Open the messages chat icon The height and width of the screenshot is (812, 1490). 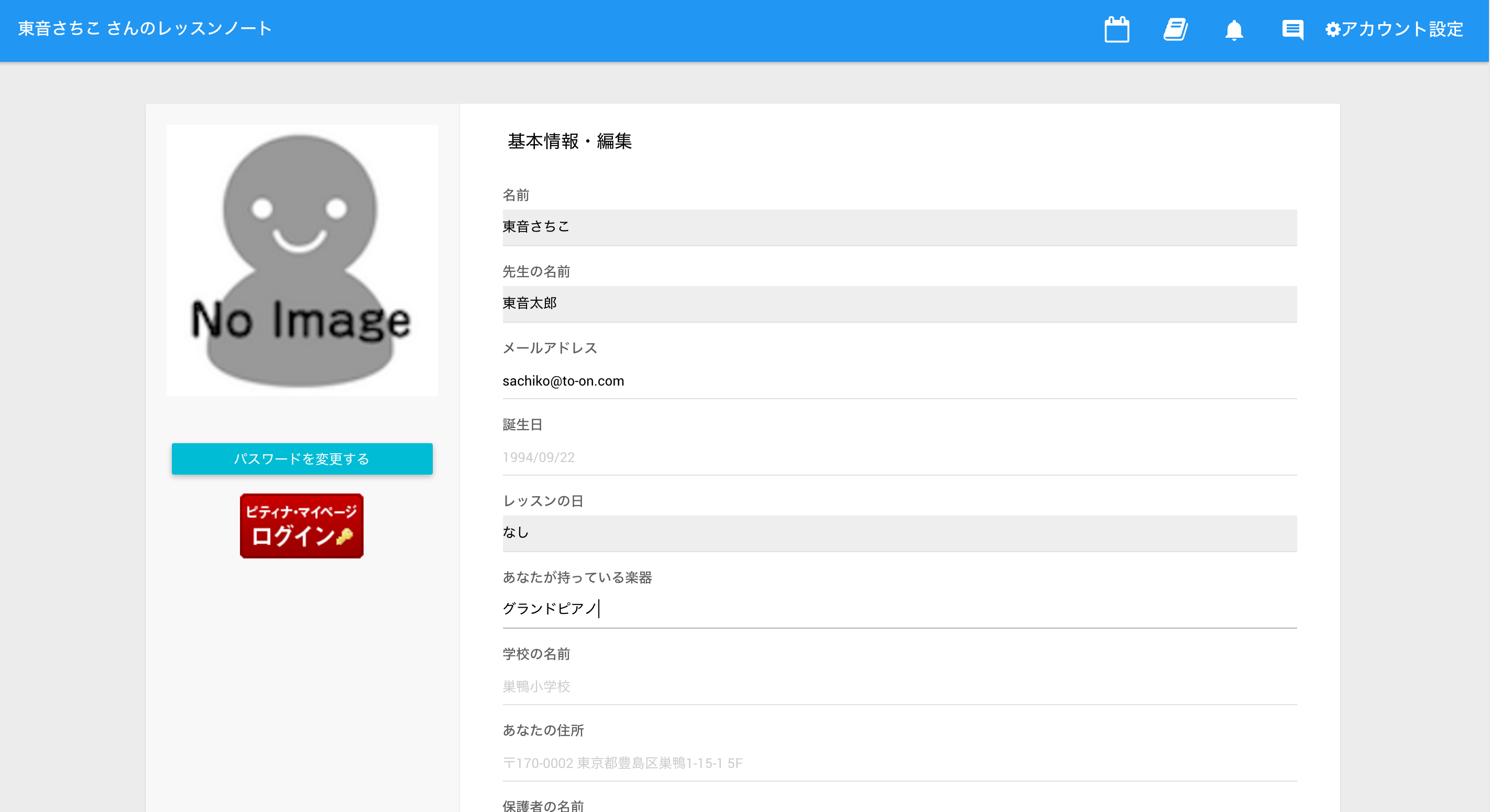pos(1292,29)
